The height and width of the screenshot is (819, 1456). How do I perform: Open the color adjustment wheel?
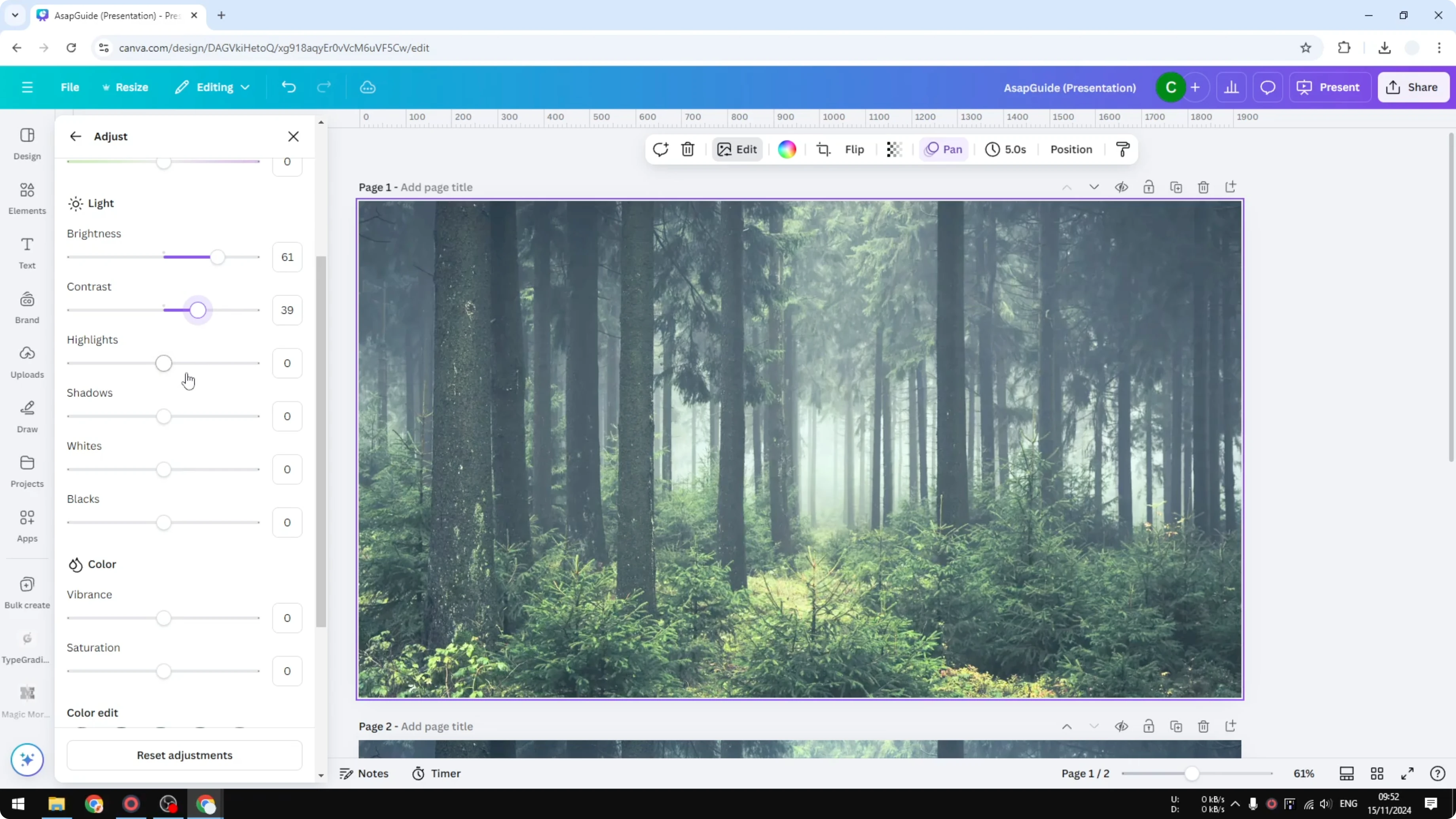[x=787, y=149]
